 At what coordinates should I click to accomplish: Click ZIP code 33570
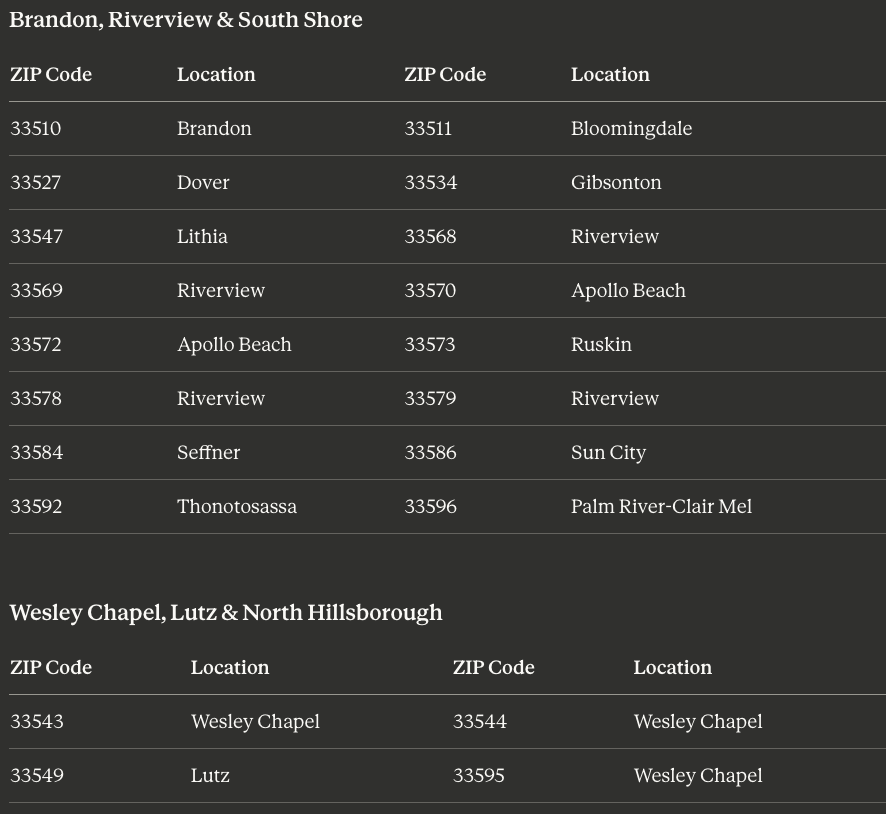[x=430, y=290]
